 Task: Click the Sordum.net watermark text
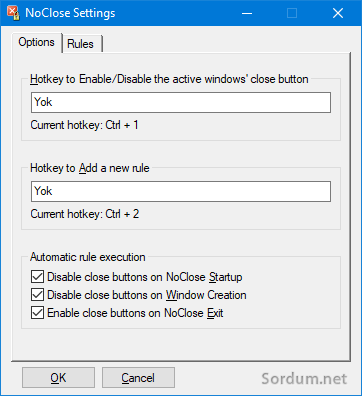[304, 378]
